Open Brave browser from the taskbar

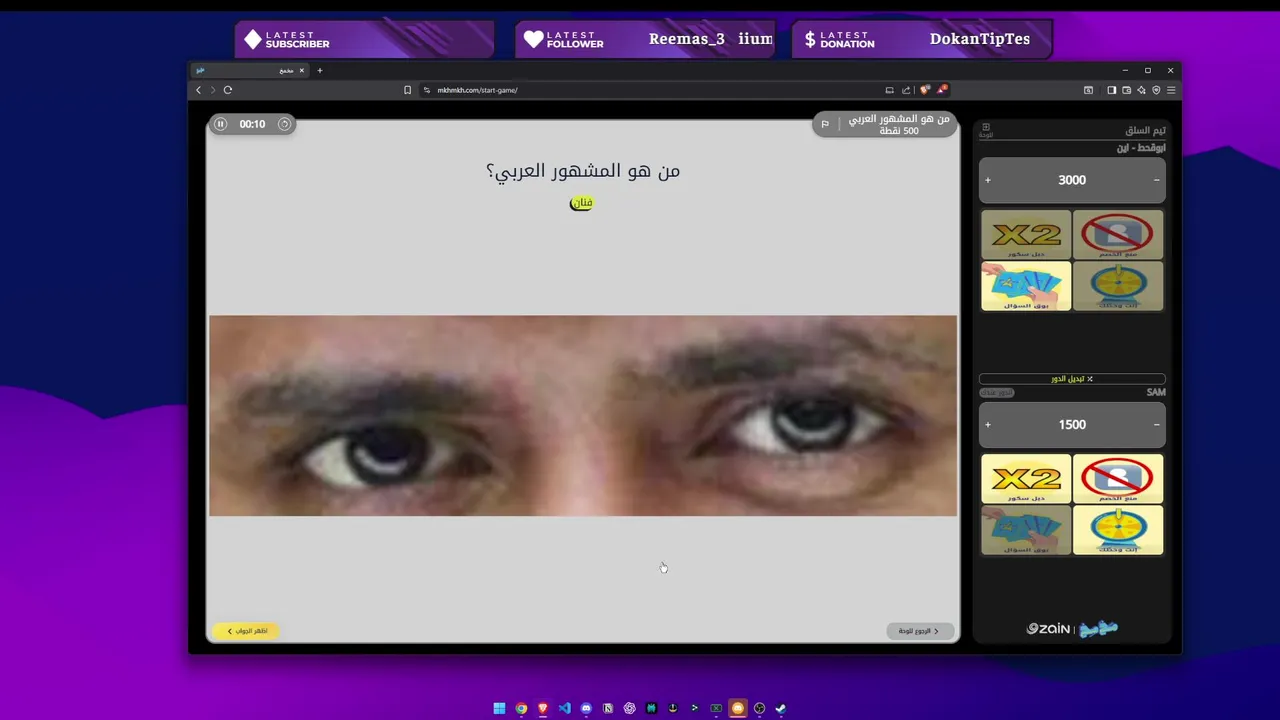point(543,708)
